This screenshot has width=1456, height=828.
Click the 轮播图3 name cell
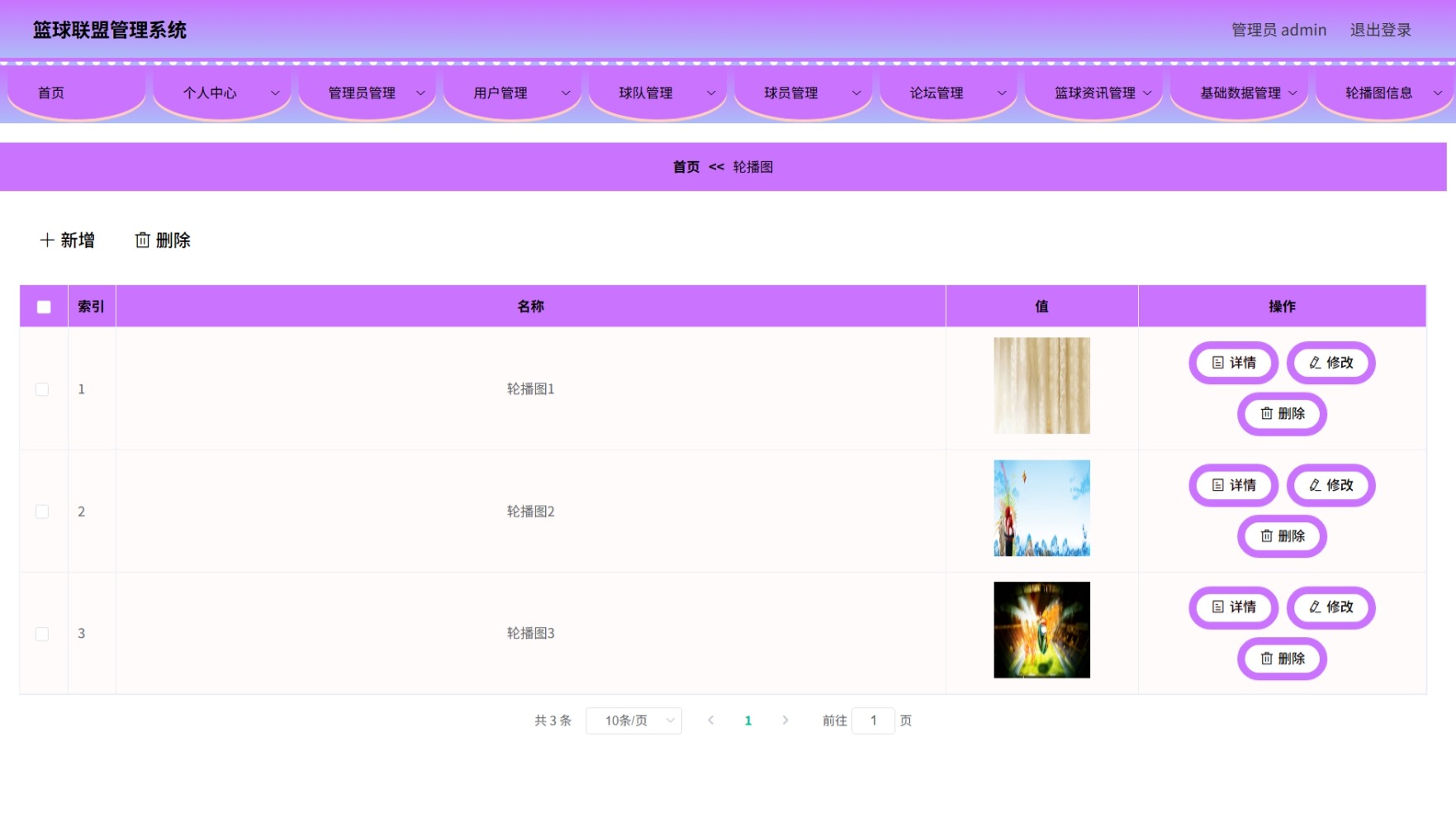coord(531,634)
